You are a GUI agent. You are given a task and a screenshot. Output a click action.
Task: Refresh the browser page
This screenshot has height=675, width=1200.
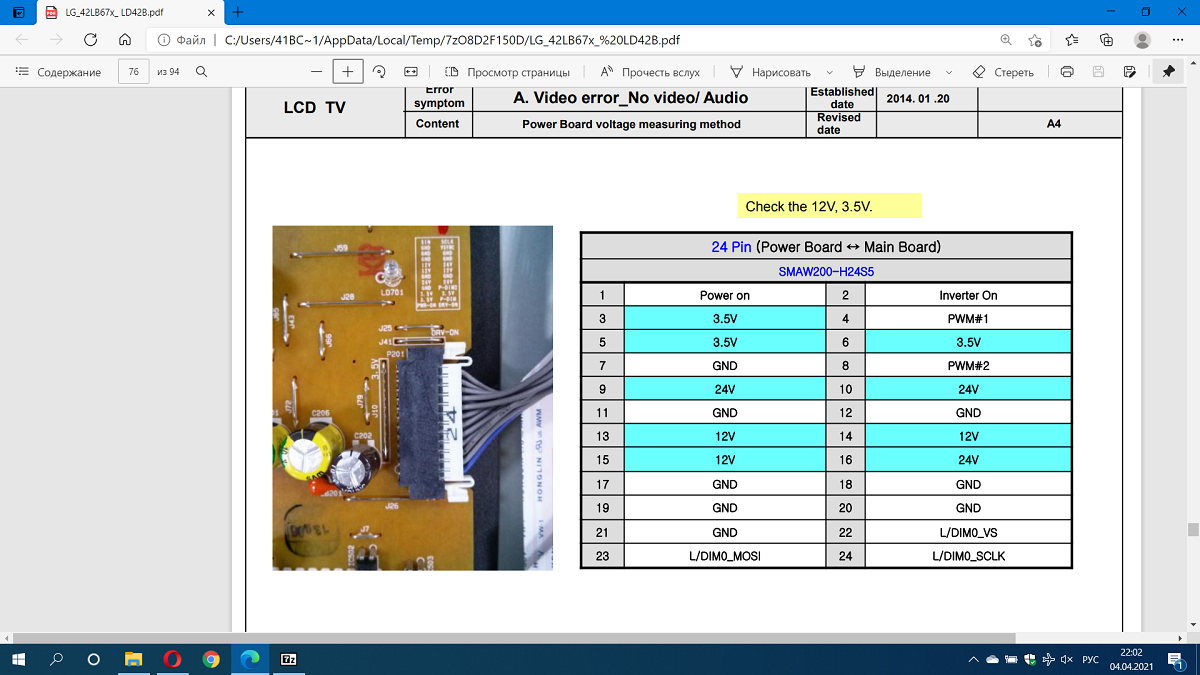click(90, 40)
